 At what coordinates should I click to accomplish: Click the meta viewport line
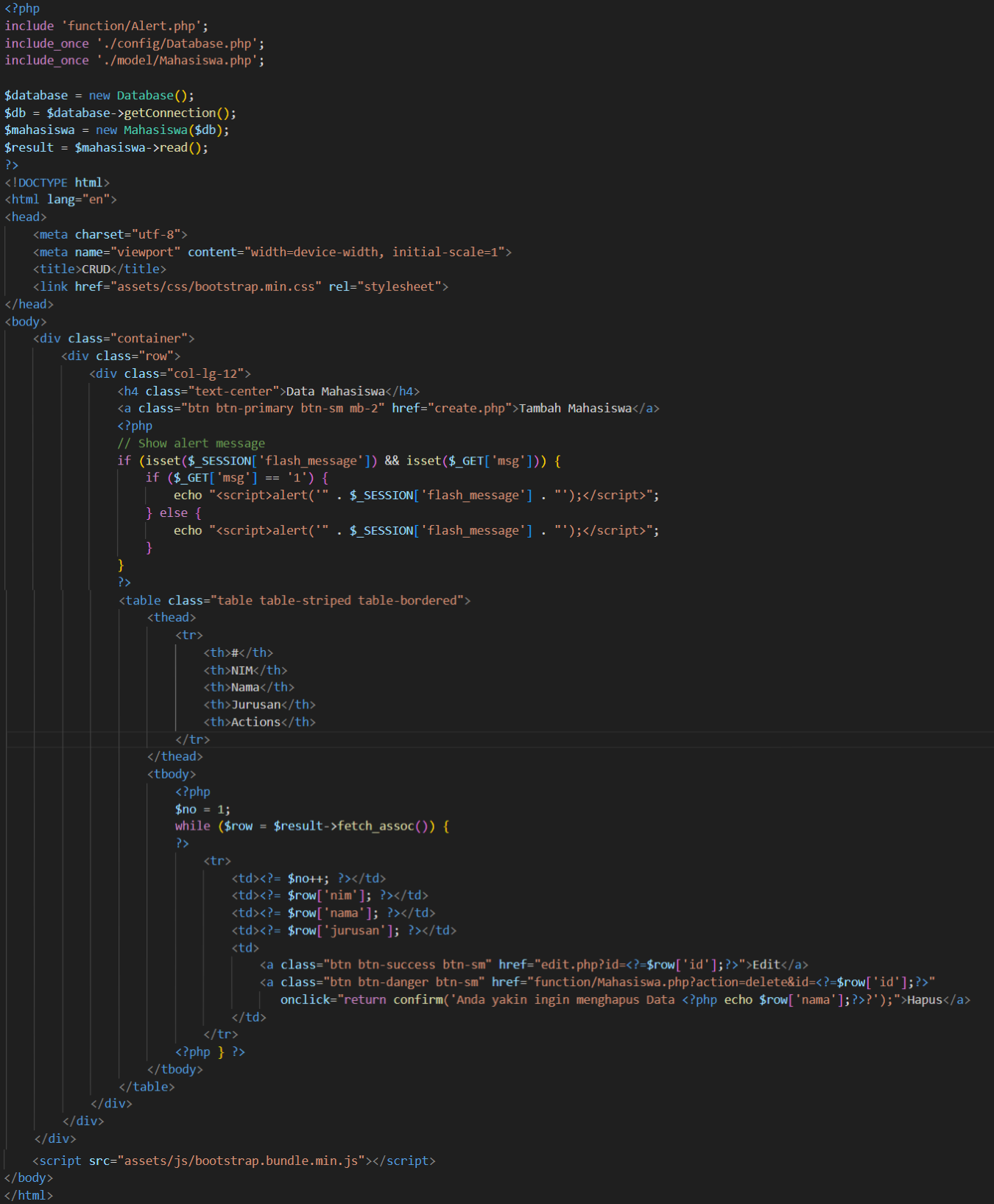(272, 252)
